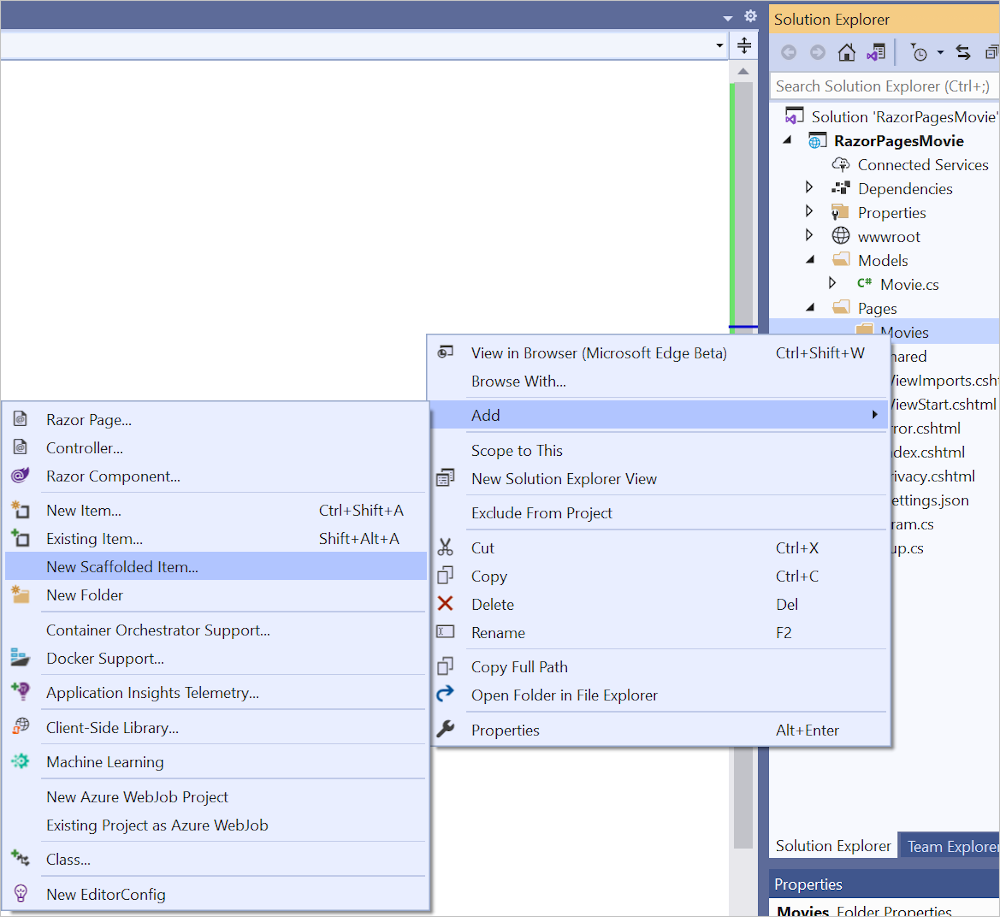This screenshot has width=1000, height=917.
Task: Click the Home icon in Solution Explorer
Action: (x=846, y=53)
